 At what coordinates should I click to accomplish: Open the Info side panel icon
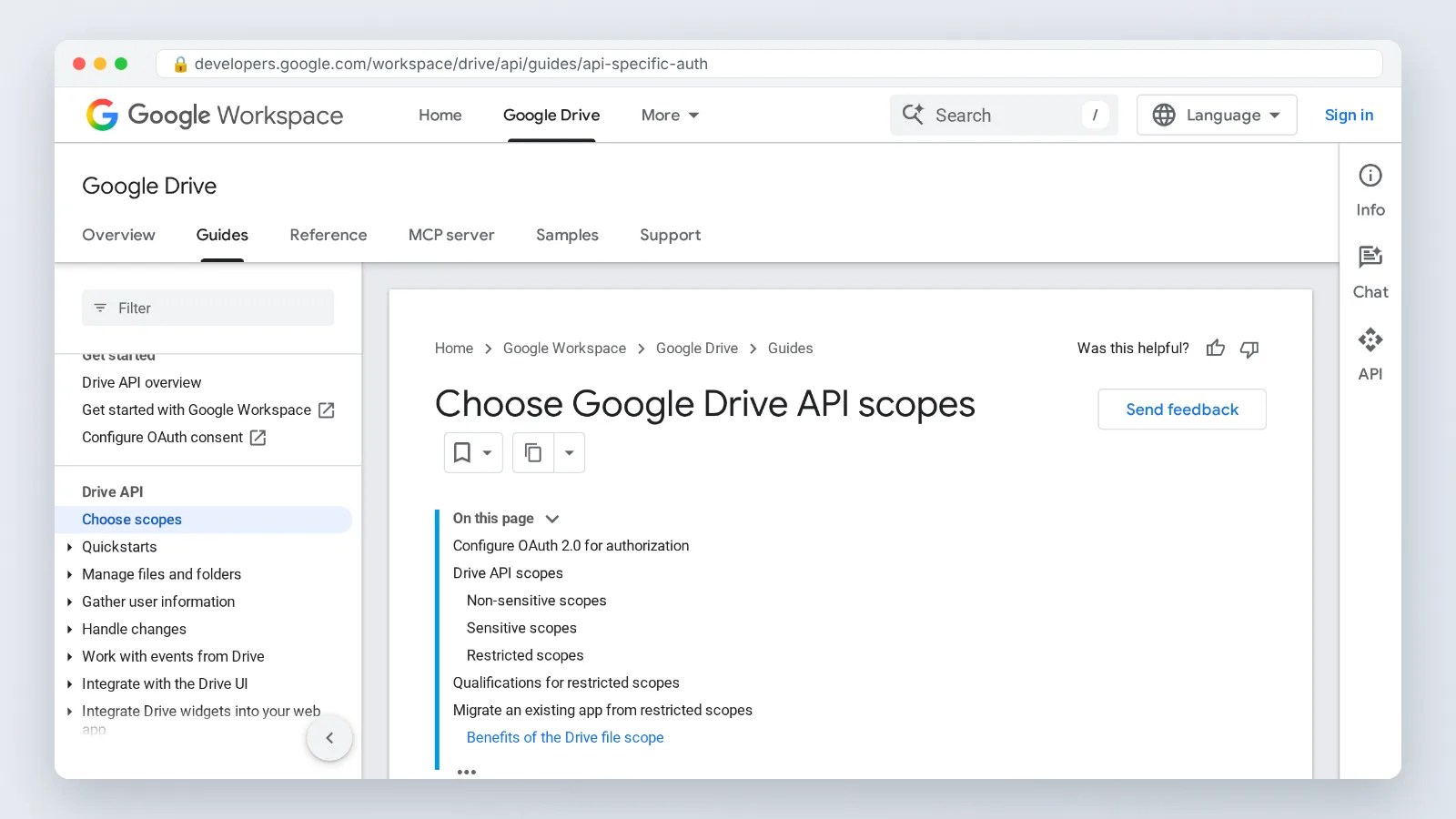pyautogui.click(x=1370, y=176)
